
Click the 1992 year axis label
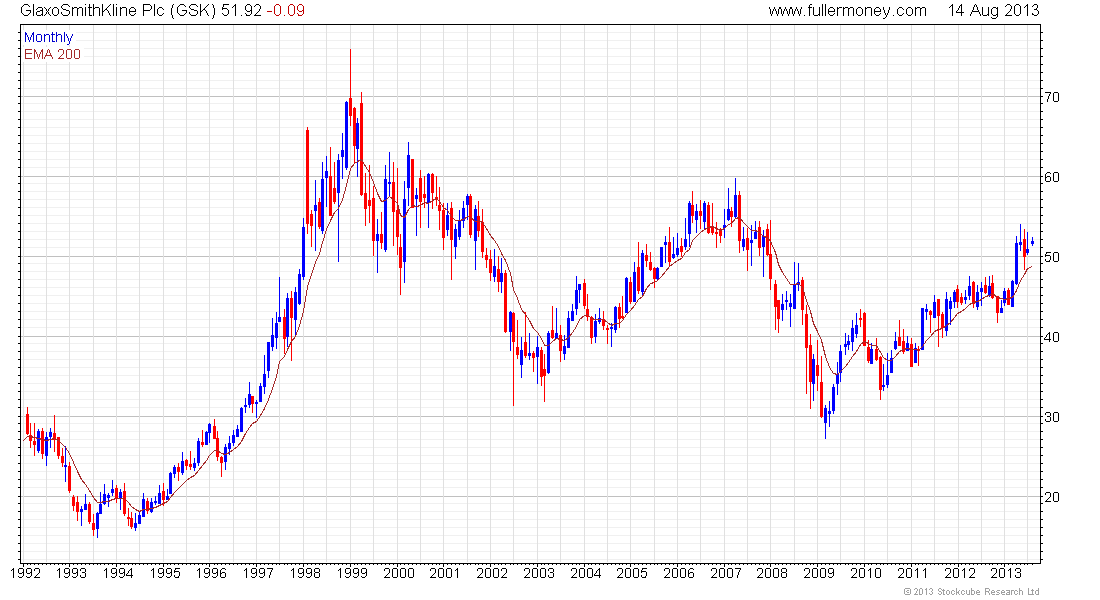[x=25, y=573]
